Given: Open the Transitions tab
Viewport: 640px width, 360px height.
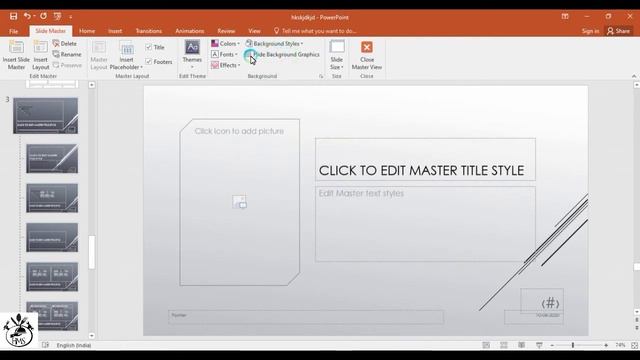Looking at the screenshot, I should (149, 31).
